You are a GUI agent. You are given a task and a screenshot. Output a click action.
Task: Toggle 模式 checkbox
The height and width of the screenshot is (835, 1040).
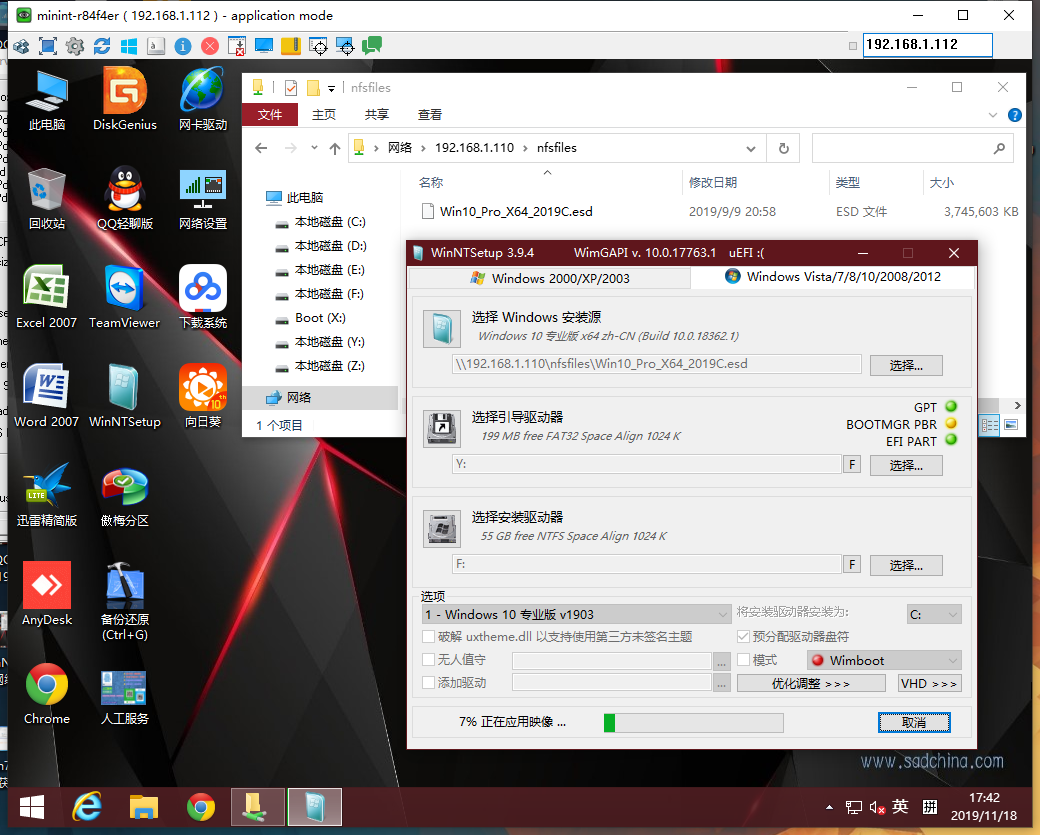tap(743, 660)
